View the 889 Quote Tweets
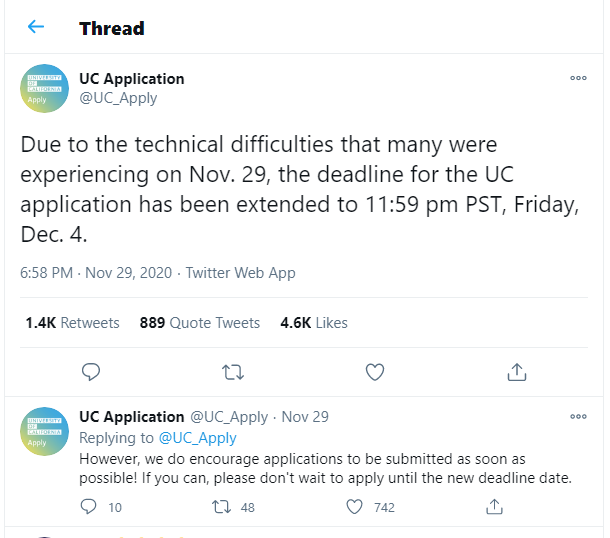This screenshot has height=538, width=610. (200, 323)
